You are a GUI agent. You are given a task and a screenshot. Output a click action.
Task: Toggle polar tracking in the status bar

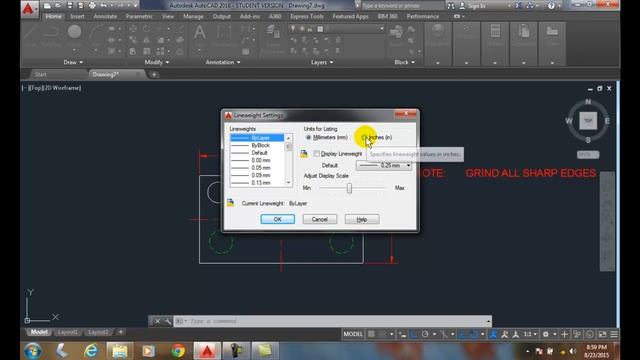pos(425,334)
